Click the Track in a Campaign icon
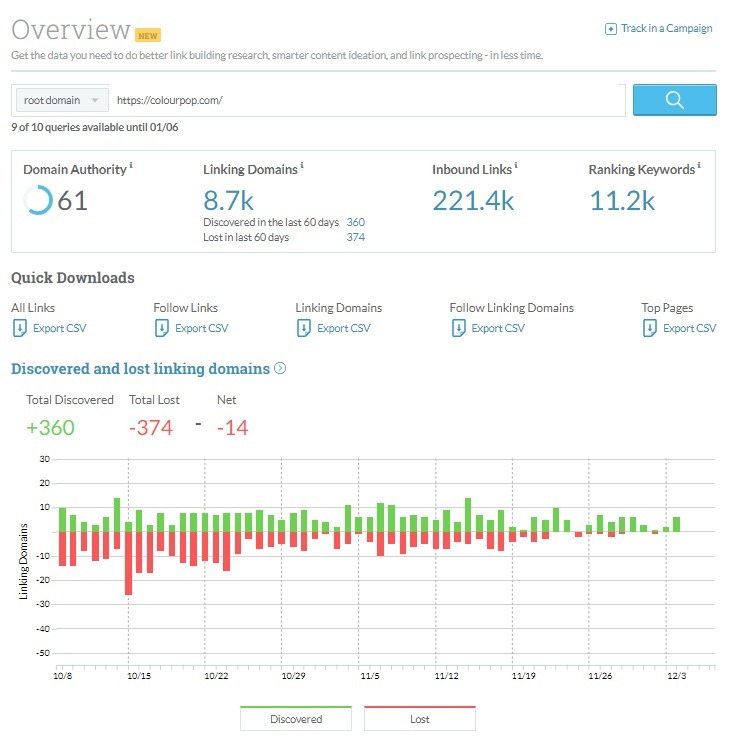This screenshot has width=744, height=747. 611,29
